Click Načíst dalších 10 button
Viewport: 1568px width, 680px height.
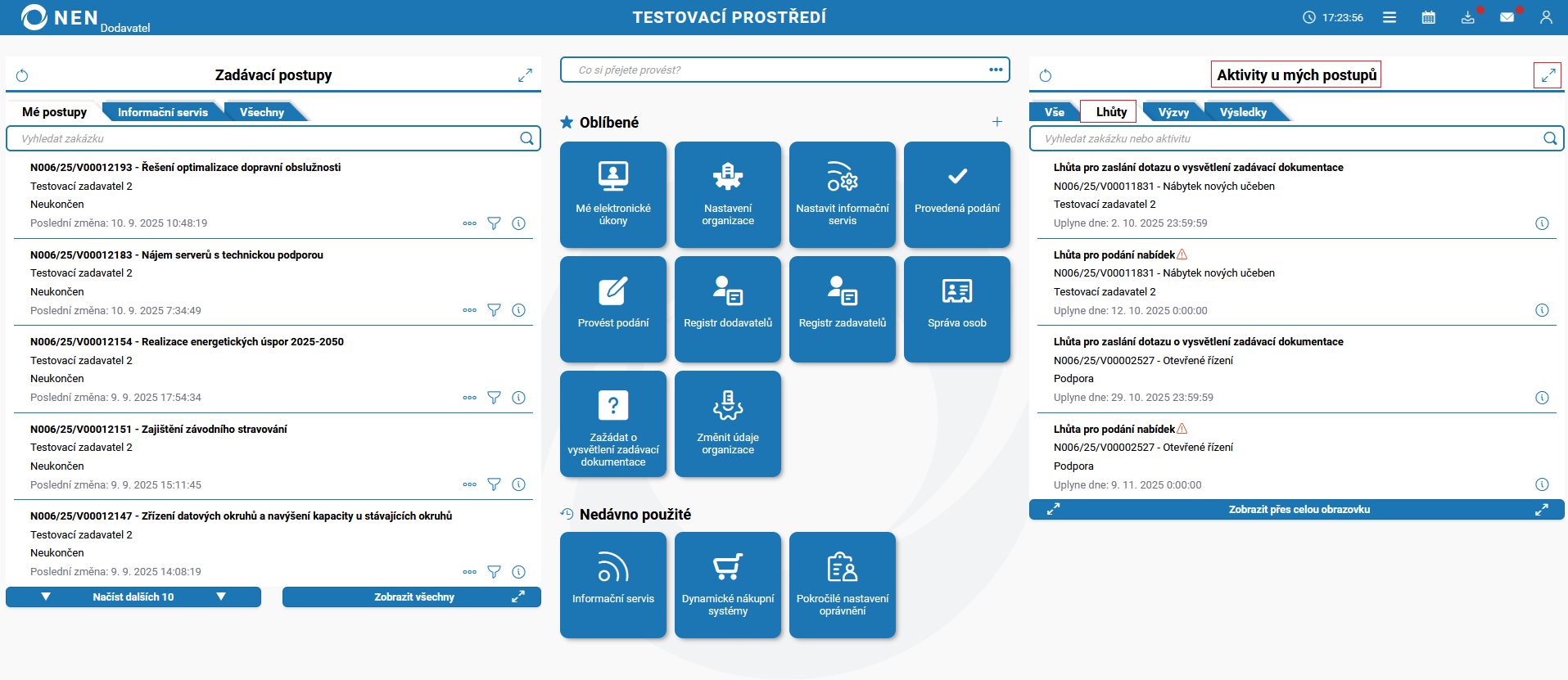[x=133, y=597]
